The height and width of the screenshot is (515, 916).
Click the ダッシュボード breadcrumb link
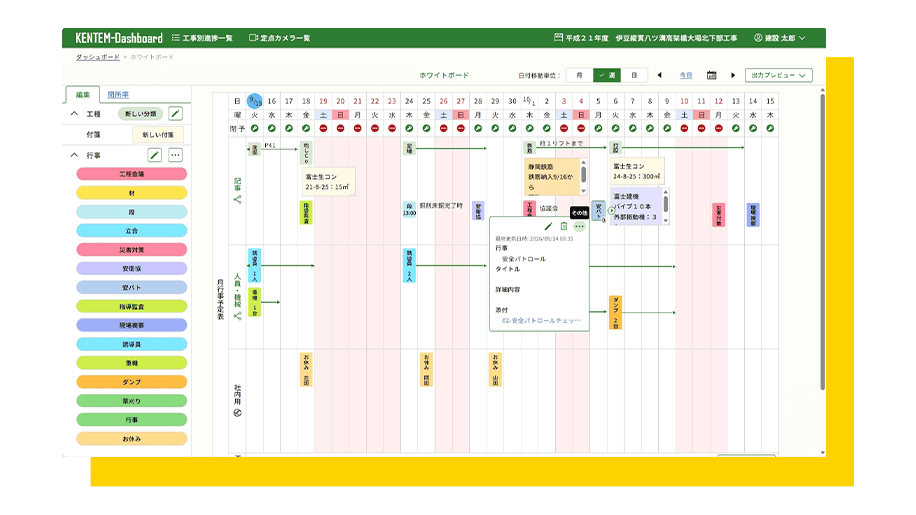(98, 57)
